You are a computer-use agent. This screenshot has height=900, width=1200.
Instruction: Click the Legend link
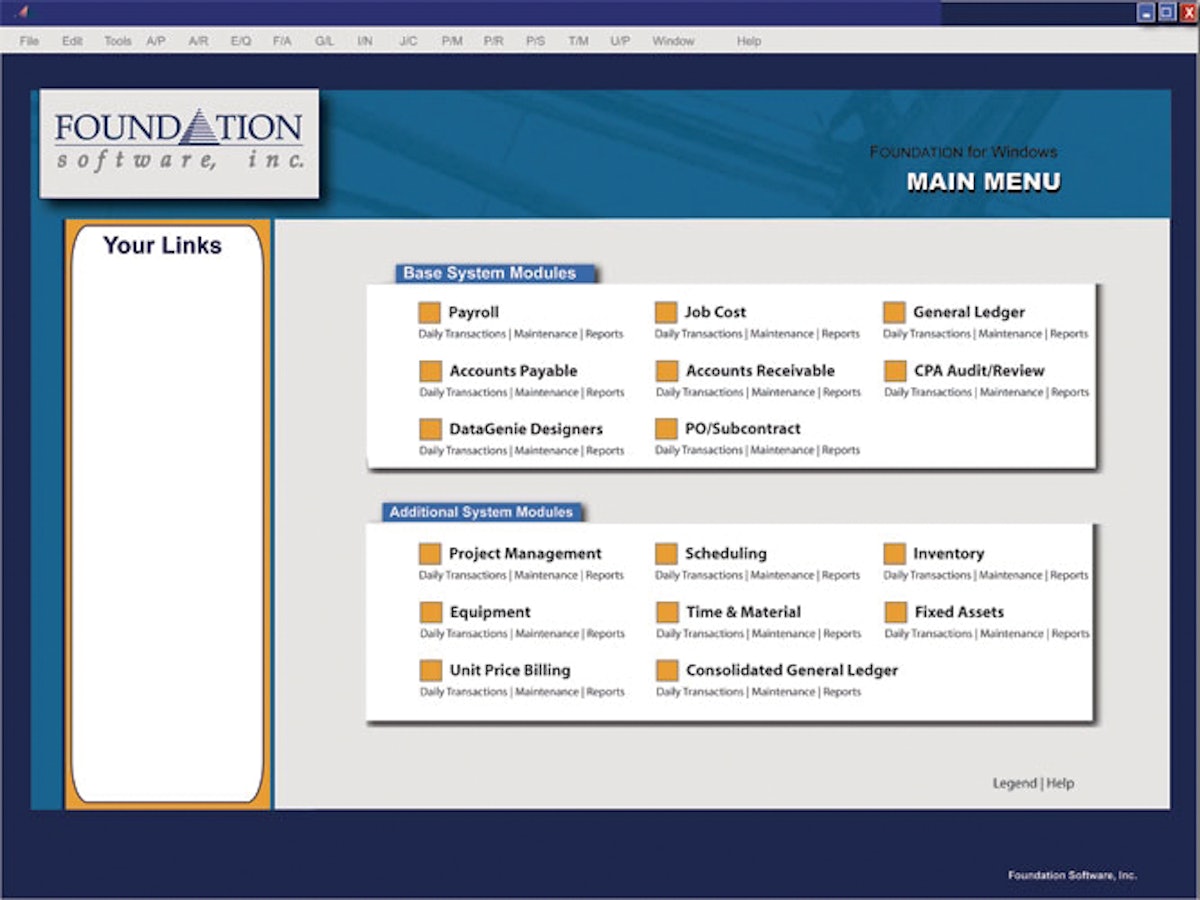(1014, 783)
